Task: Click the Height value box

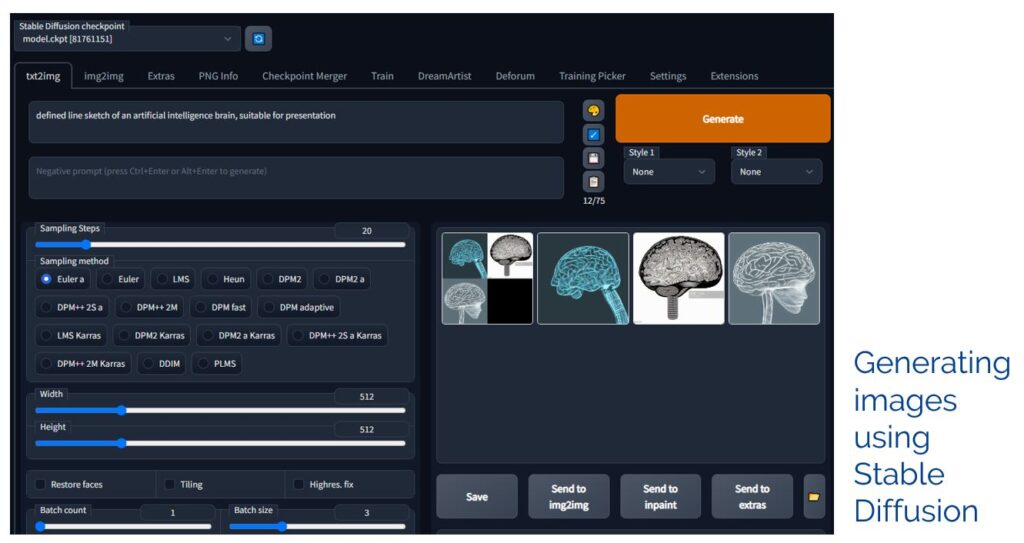Action: coord(372,429)
